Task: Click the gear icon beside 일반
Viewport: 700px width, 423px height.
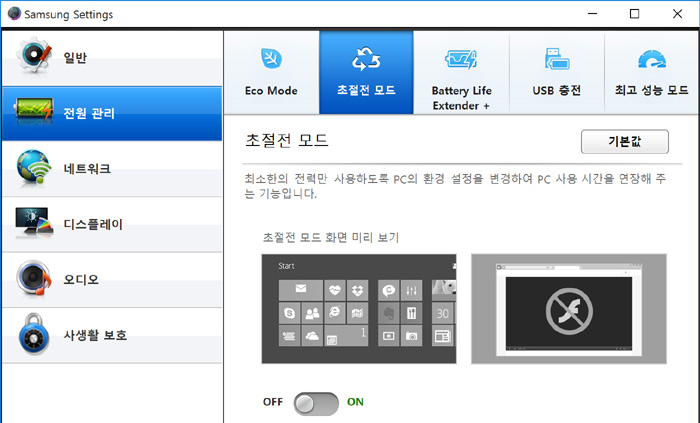Action: coord(34,56)
